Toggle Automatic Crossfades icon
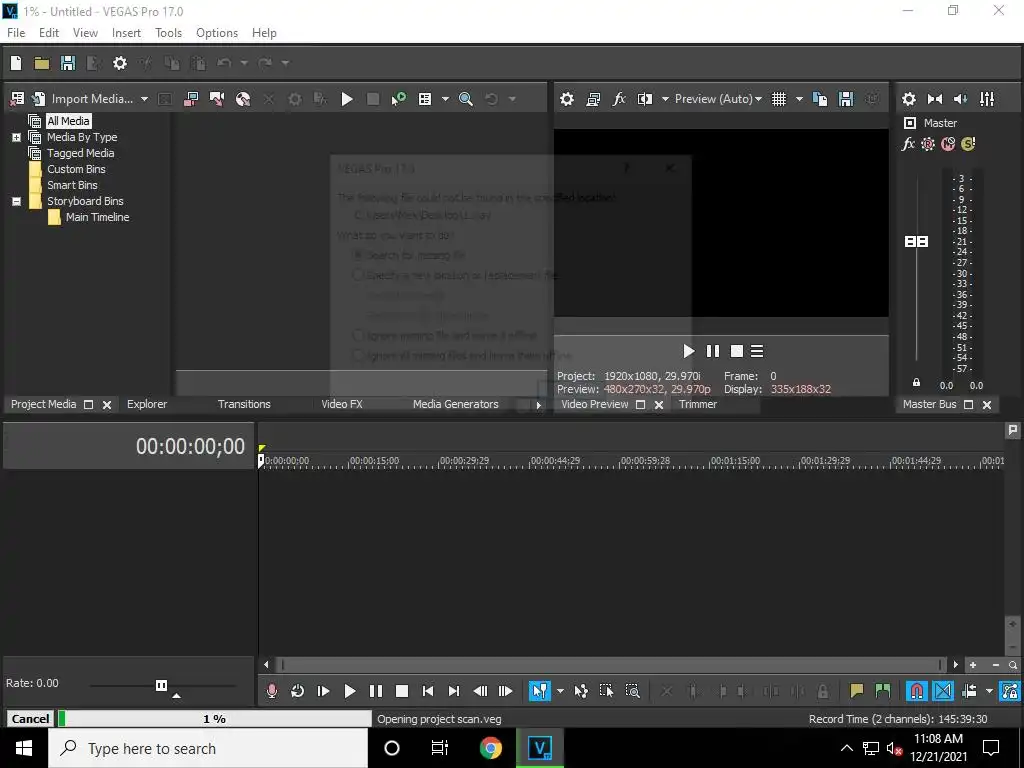This screenshot has height=768, width=1024. (x=942, y=691)
